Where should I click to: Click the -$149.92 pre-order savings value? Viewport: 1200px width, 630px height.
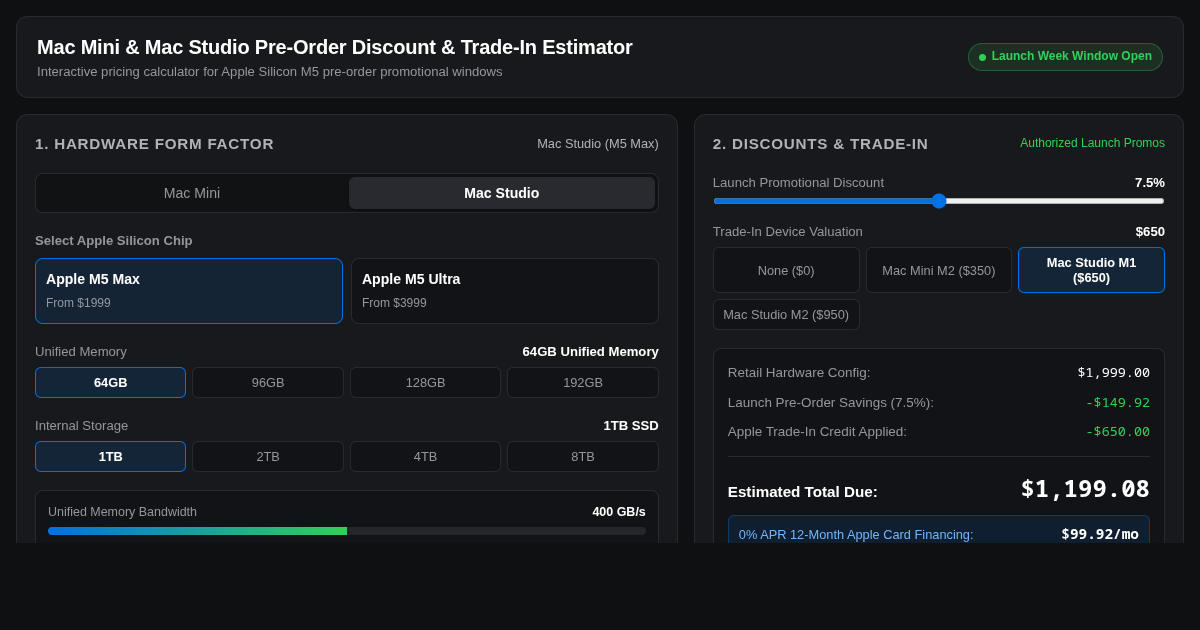pos(1117,402)
